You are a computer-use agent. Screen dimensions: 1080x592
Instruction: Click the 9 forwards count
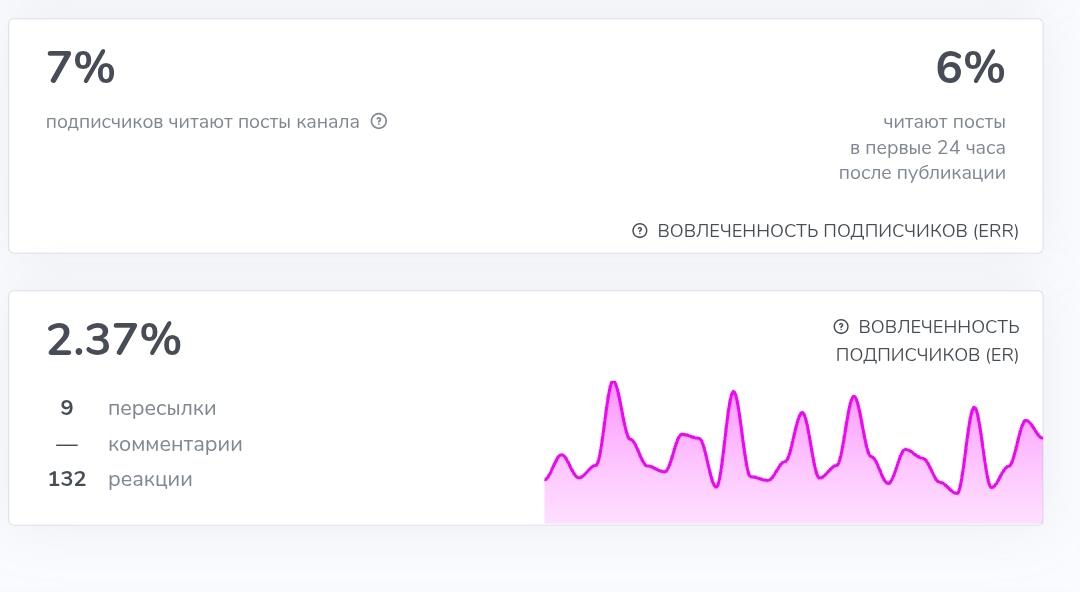(67, 408)
